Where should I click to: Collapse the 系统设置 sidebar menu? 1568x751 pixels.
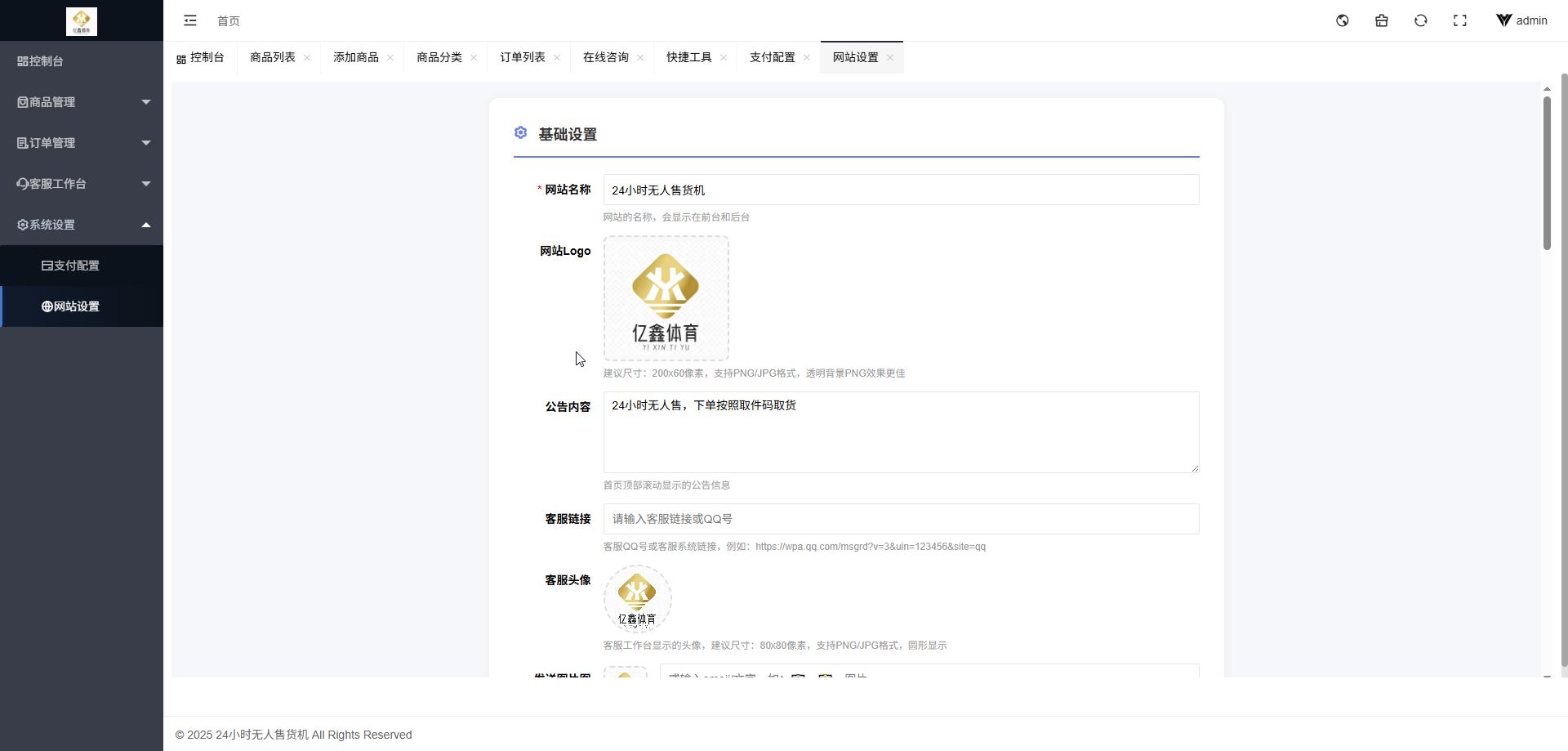point(82,225)
